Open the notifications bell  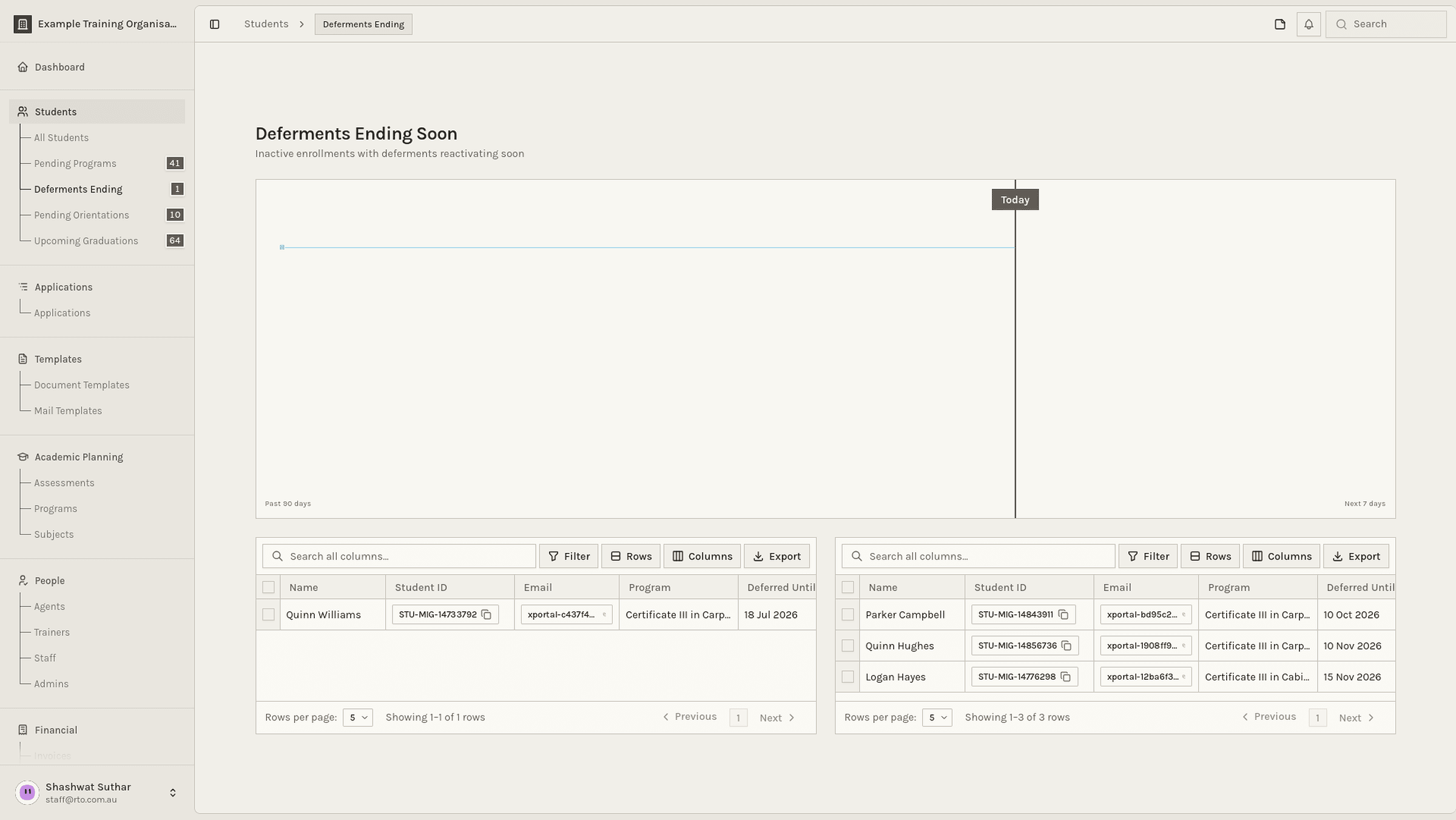(x=1309, y=24)
